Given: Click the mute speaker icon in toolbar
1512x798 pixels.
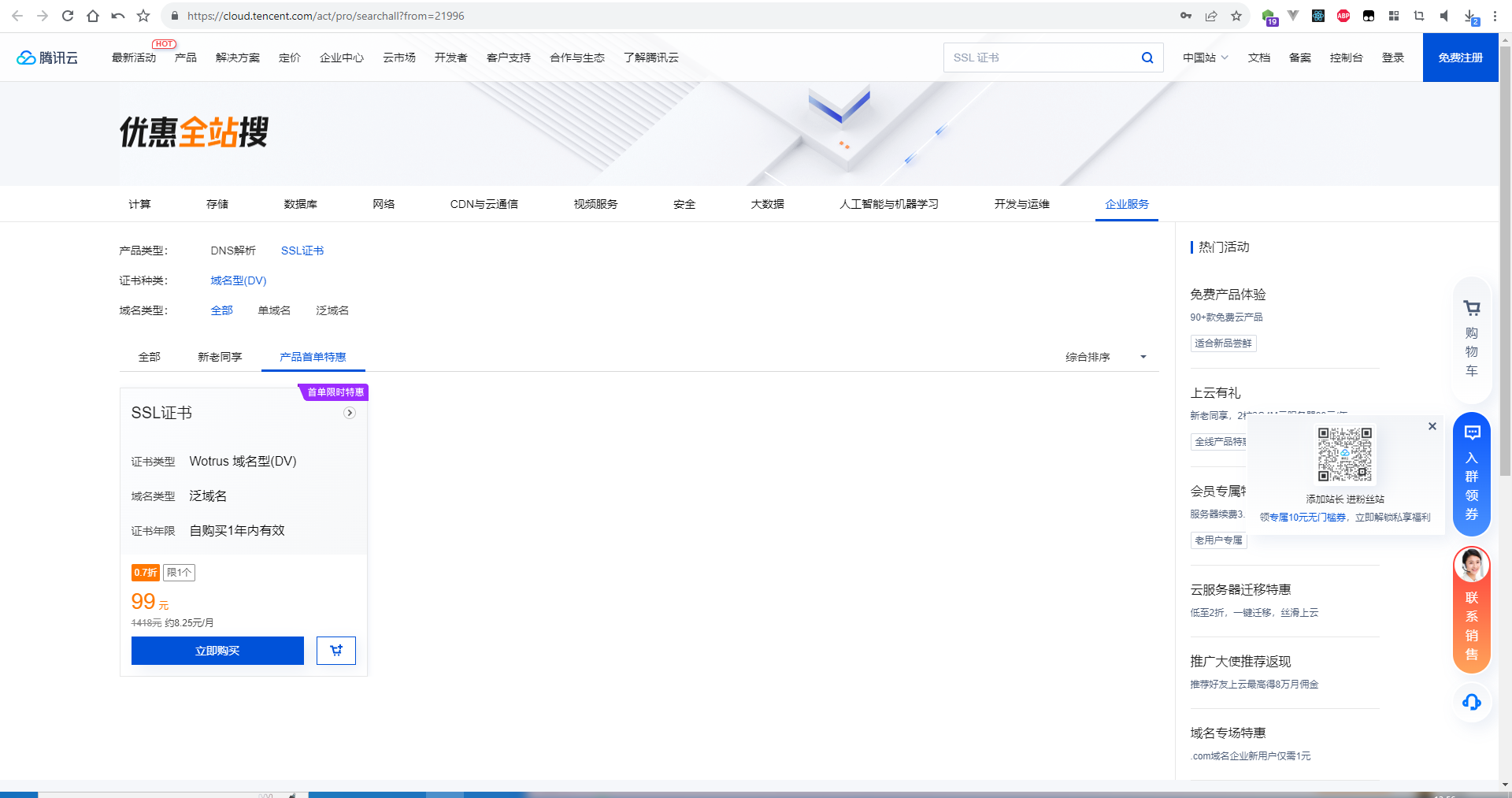Looking at the screenshot, I should pyautogui.click(x=1444, y=16).
